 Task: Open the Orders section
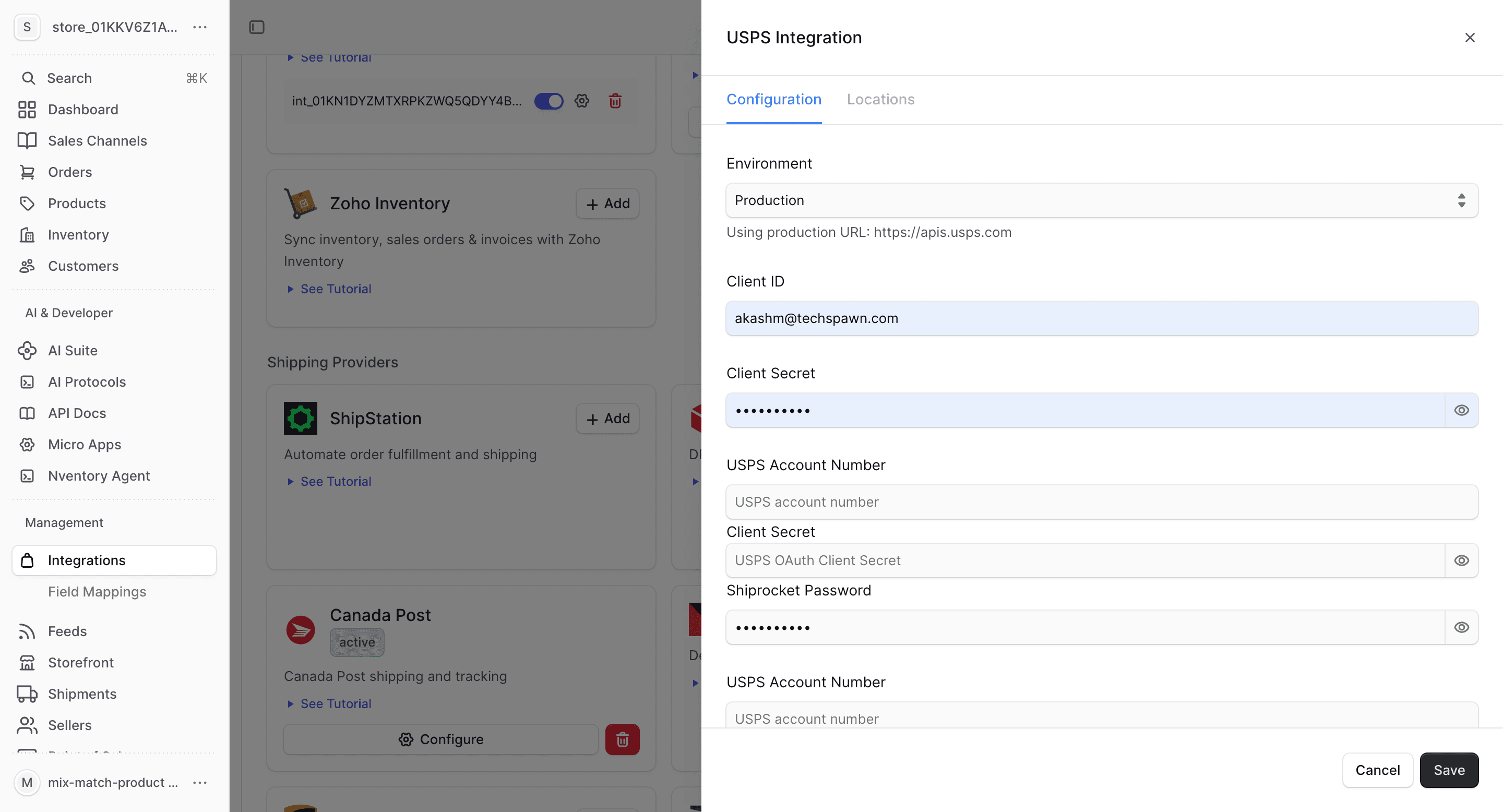(114, 172)
